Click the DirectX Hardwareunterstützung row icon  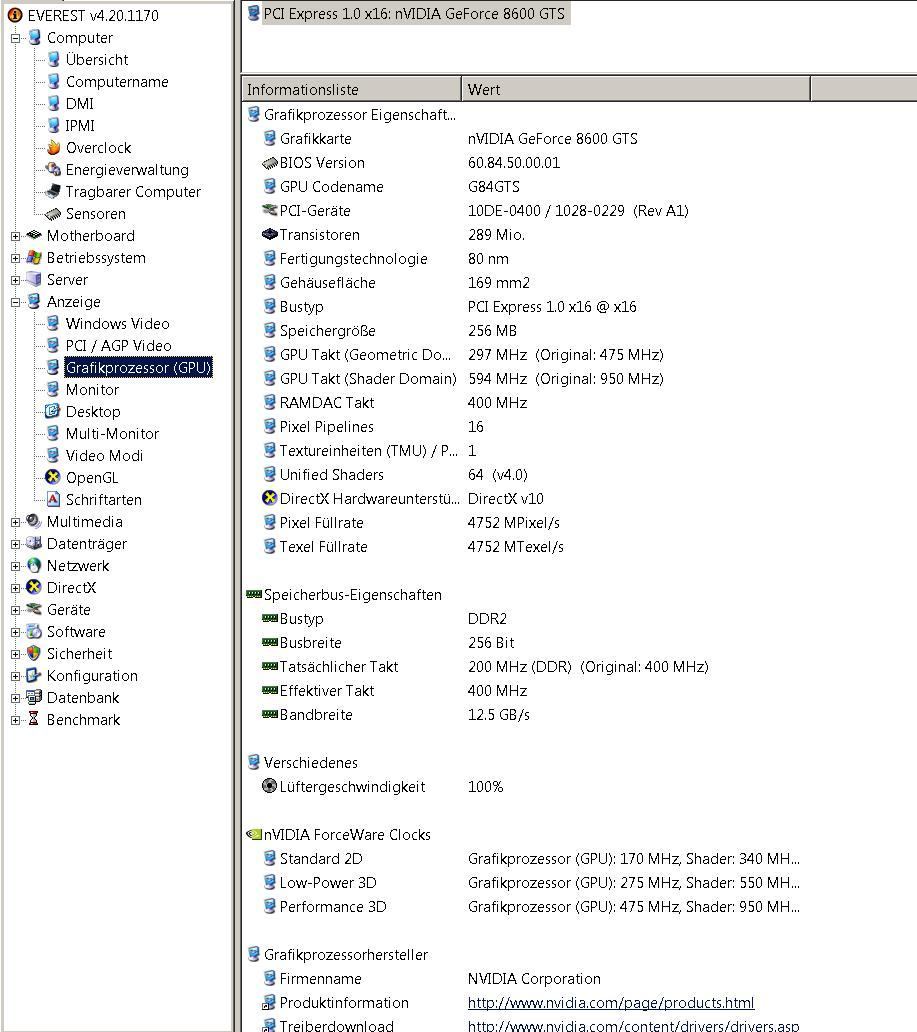pos(269,498)
